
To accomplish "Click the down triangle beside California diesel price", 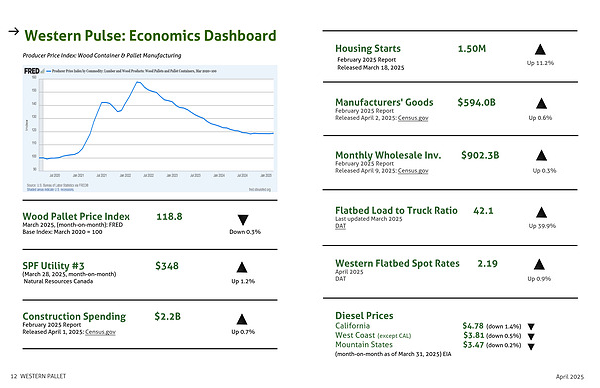I will coord(531,327).
